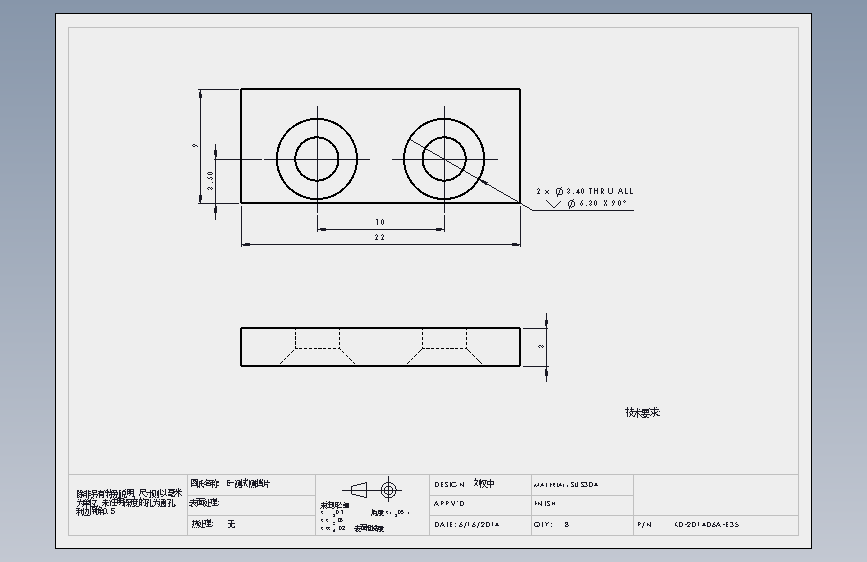Select the FINISH field label
The height and width of the screenshot is (562, 867).
point(545,504)
